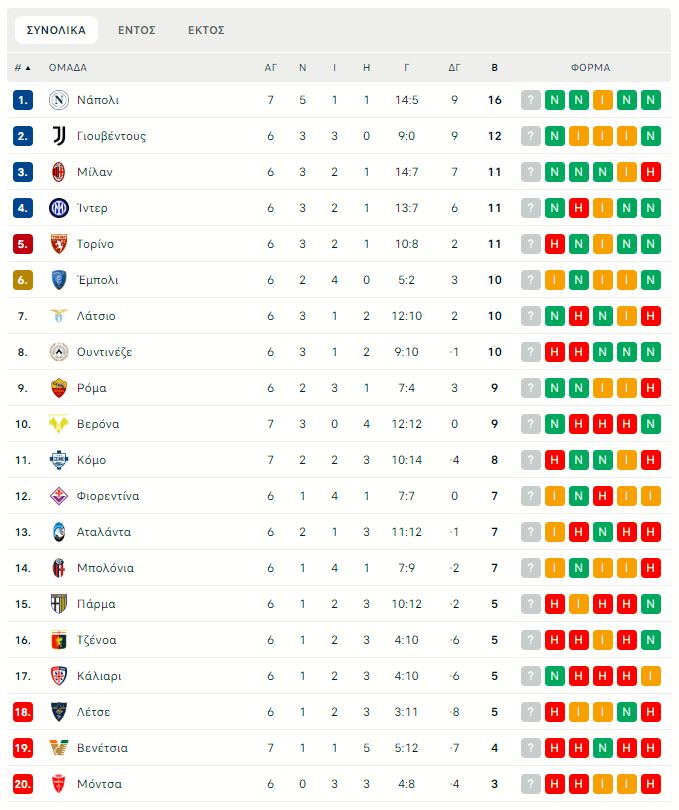Click the Napoli team crest icon

click(x=58, y=100)
